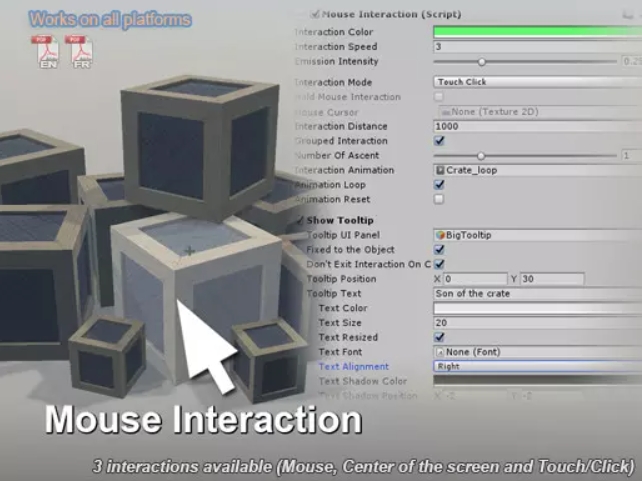Select the Mouse Cursor texture field
This screenshot has width=642, height=481.
[540, 112]
